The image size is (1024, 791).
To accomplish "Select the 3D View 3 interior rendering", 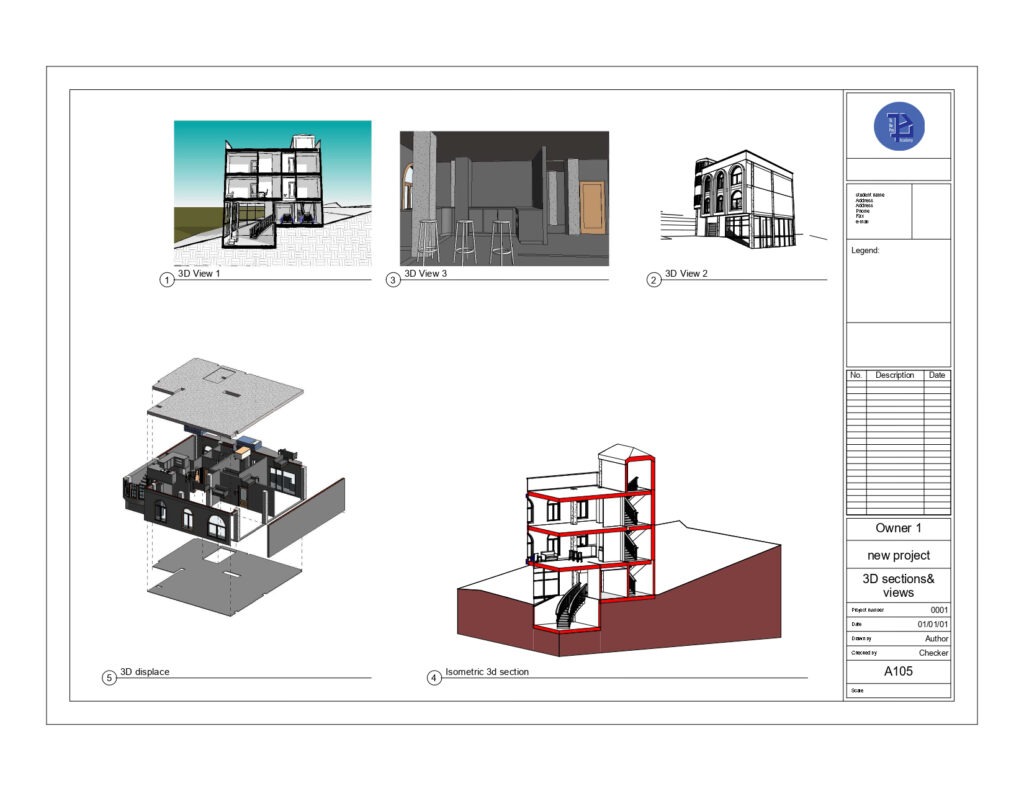I will pos(504,198).
